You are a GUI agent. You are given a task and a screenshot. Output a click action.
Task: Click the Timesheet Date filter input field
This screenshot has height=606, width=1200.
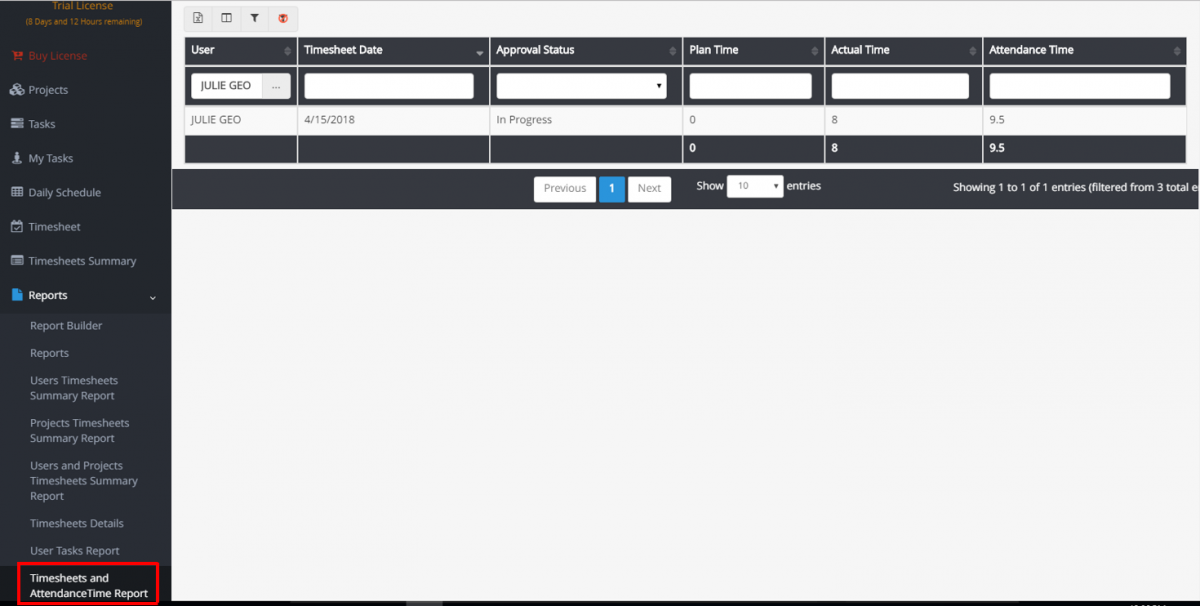tap(388, 85)
